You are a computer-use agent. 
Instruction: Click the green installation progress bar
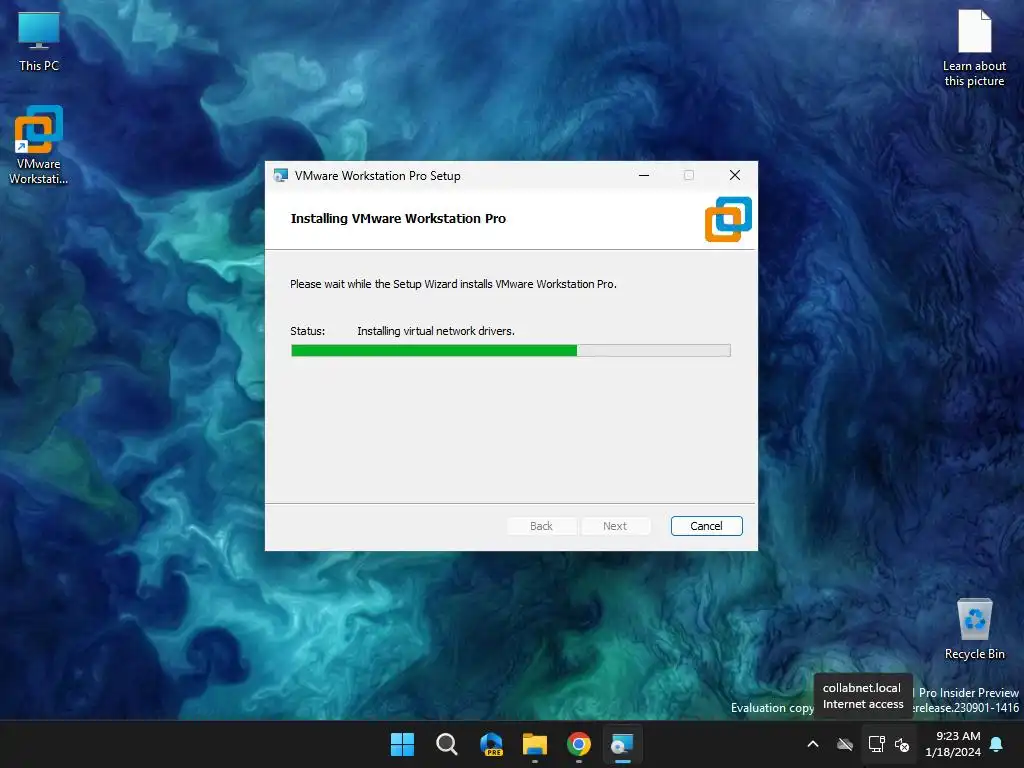511,351
